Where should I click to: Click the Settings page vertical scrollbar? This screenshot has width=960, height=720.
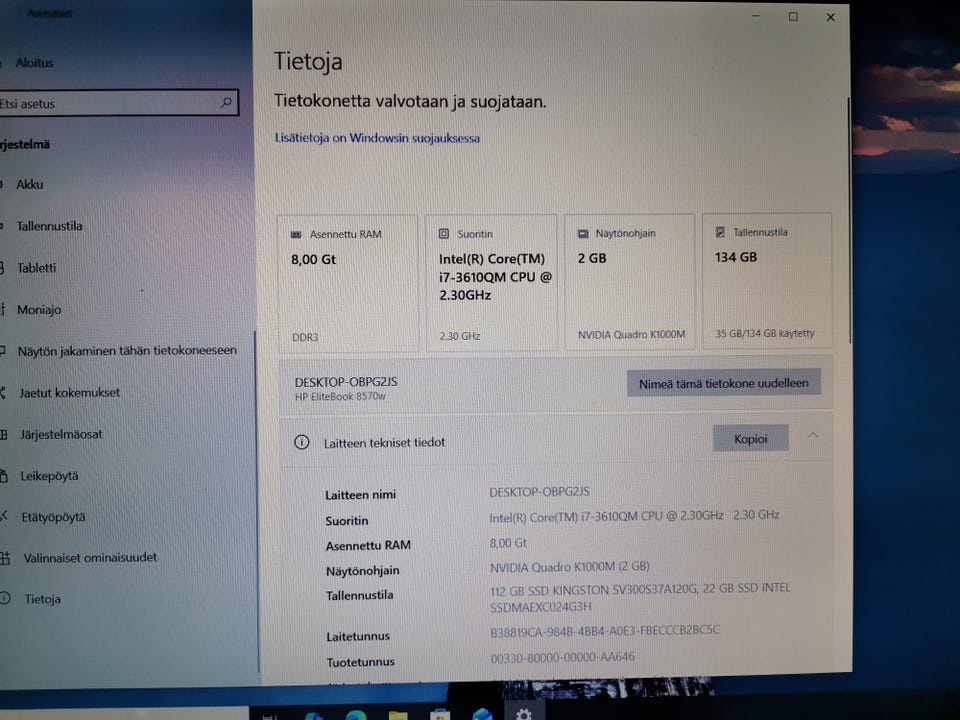849,220
